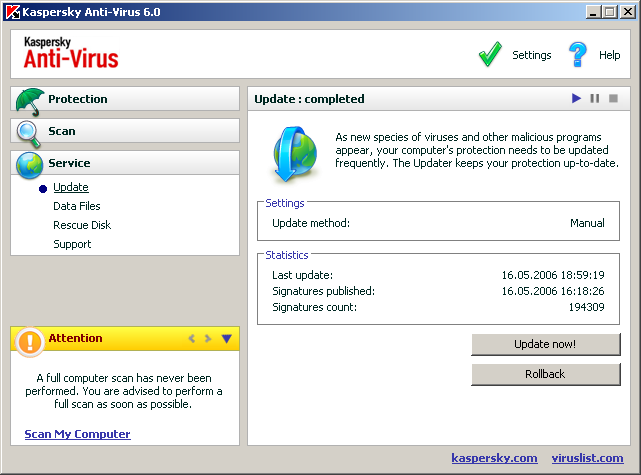Click the Rollback button
641x475 pixels.
coord(546,374)
